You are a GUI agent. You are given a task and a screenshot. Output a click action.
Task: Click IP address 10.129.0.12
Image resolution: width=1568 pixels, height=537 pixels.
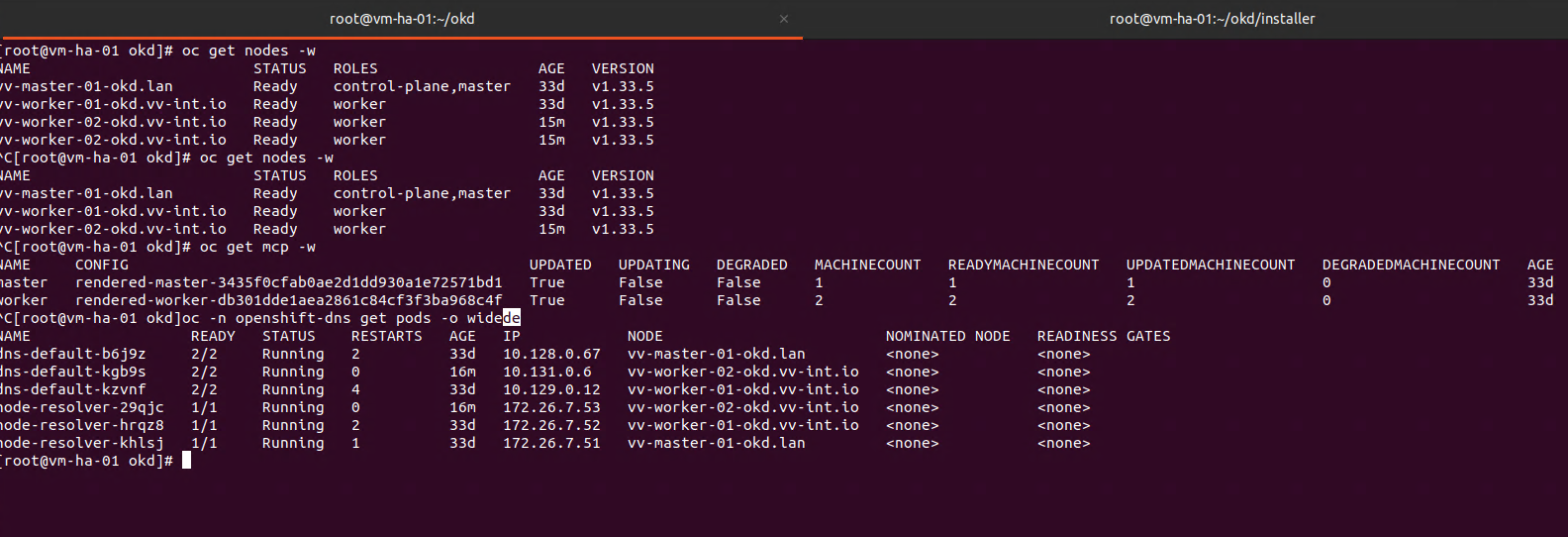pyautogui.click(x=551, y=389)
